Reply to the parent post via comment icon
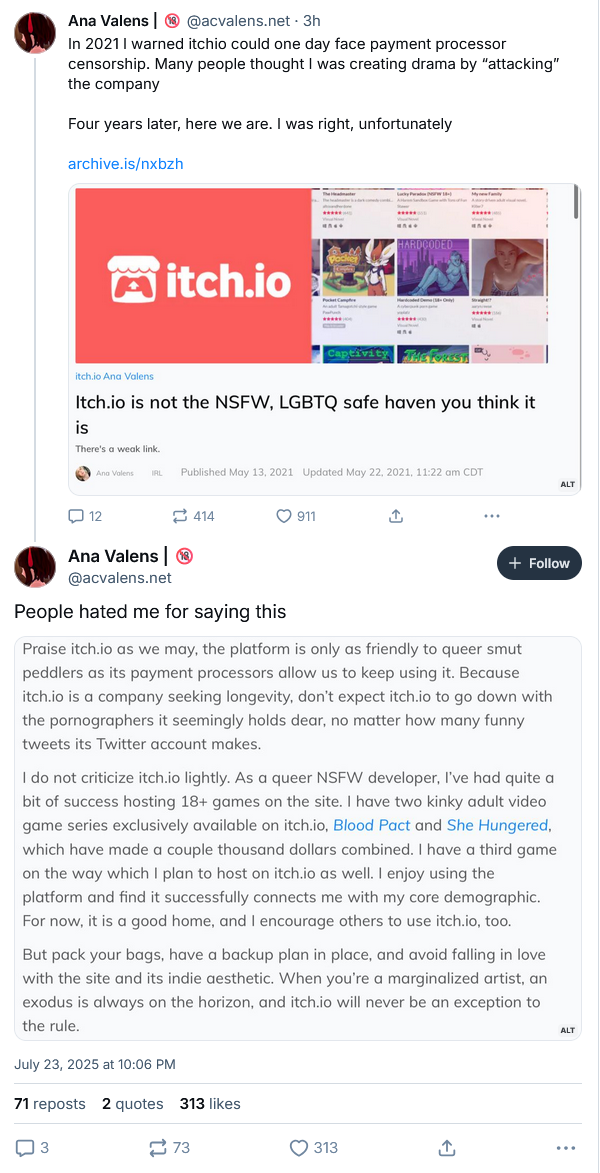The width and height of the screenshot is (600, 1173). [x=76, y=516]
